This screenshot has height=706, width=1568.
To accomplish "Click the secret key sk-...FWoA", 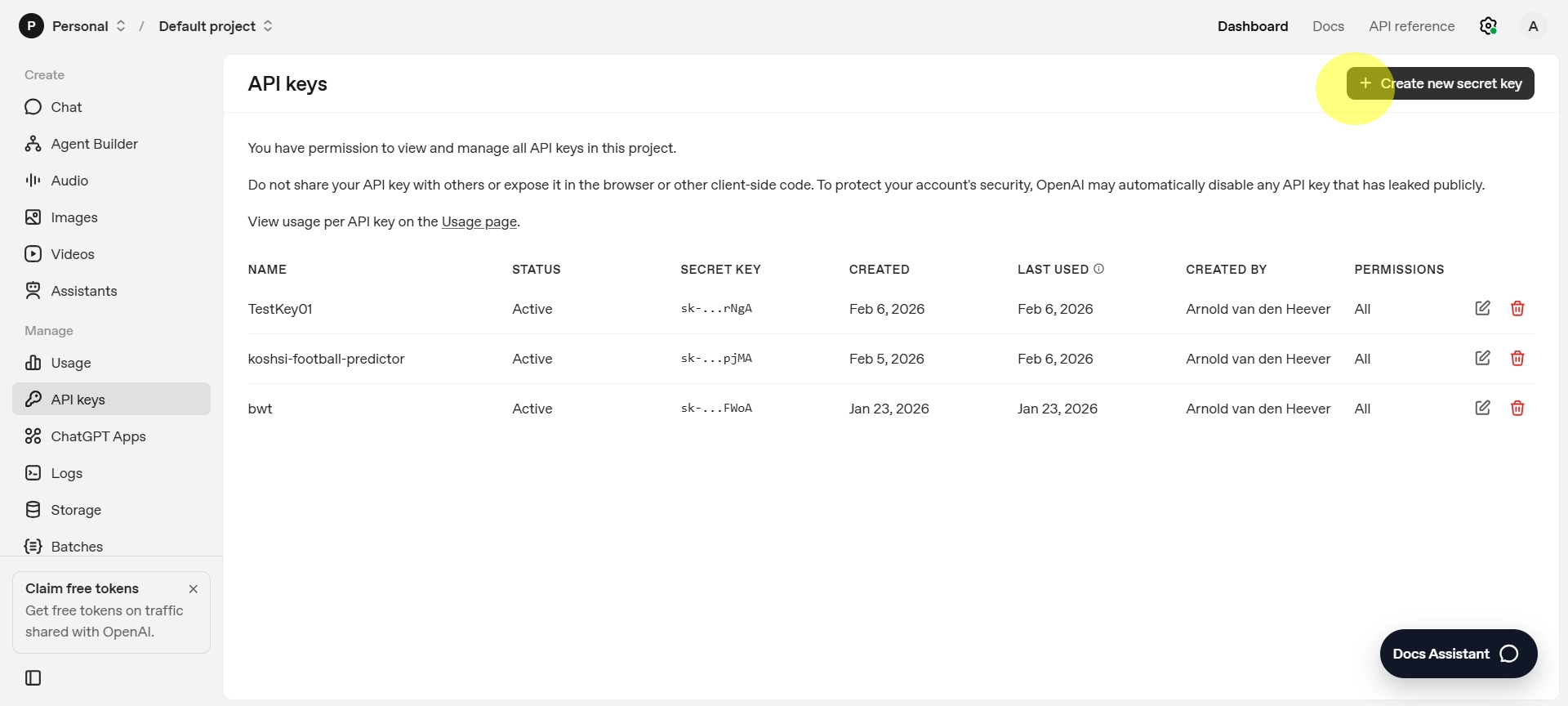I will click(716, 409).
